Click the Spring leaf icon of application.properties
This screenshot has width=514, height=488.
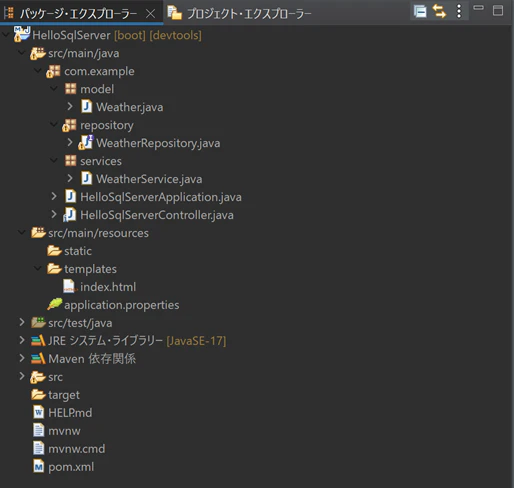coord(55,304)
